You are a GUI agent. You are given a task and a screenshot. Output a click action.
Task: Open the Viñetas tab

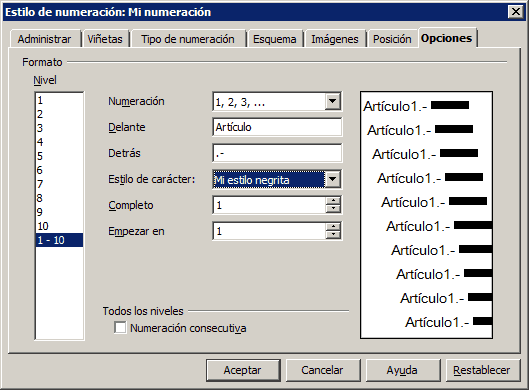(105, 39)
